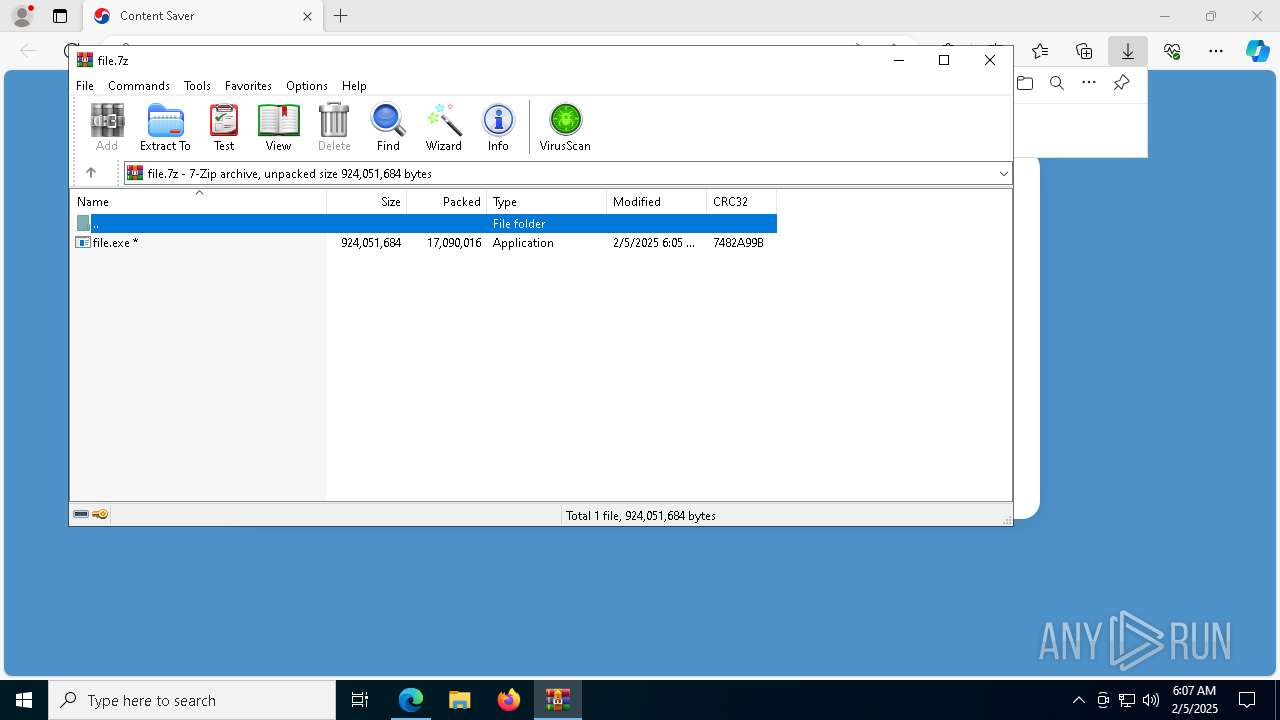Click more options ellipsis in downloads panel

(x=1089, y=83)
